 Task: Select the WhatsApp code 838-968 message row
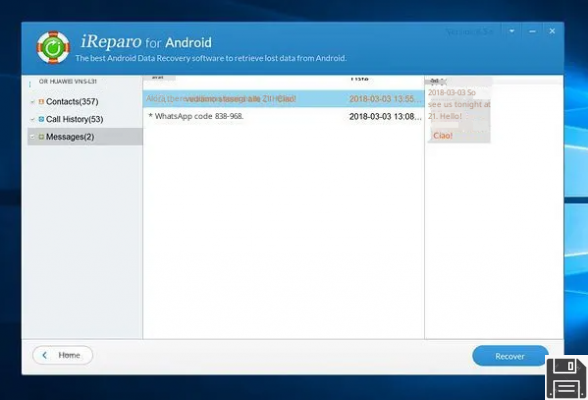pyautogui.click(x=284, y=117)
